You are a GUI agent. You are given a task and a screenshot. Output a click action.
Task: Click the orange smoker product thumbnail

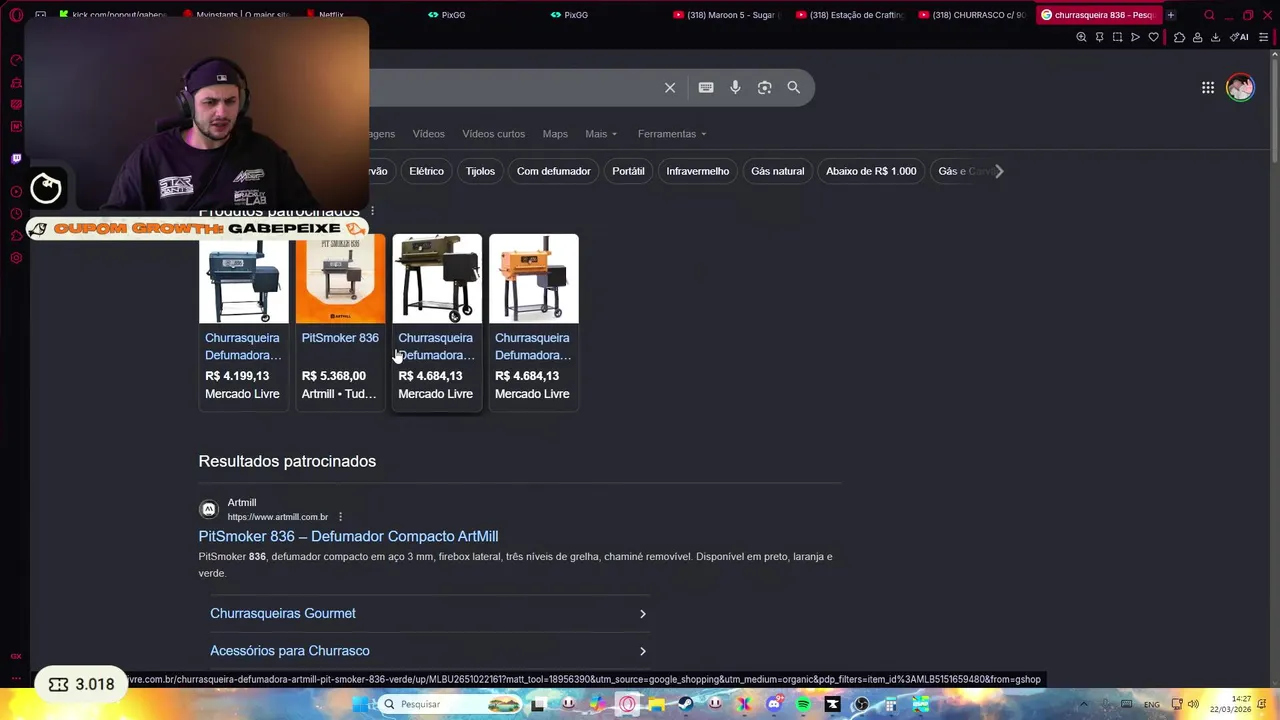coord(534,279)
